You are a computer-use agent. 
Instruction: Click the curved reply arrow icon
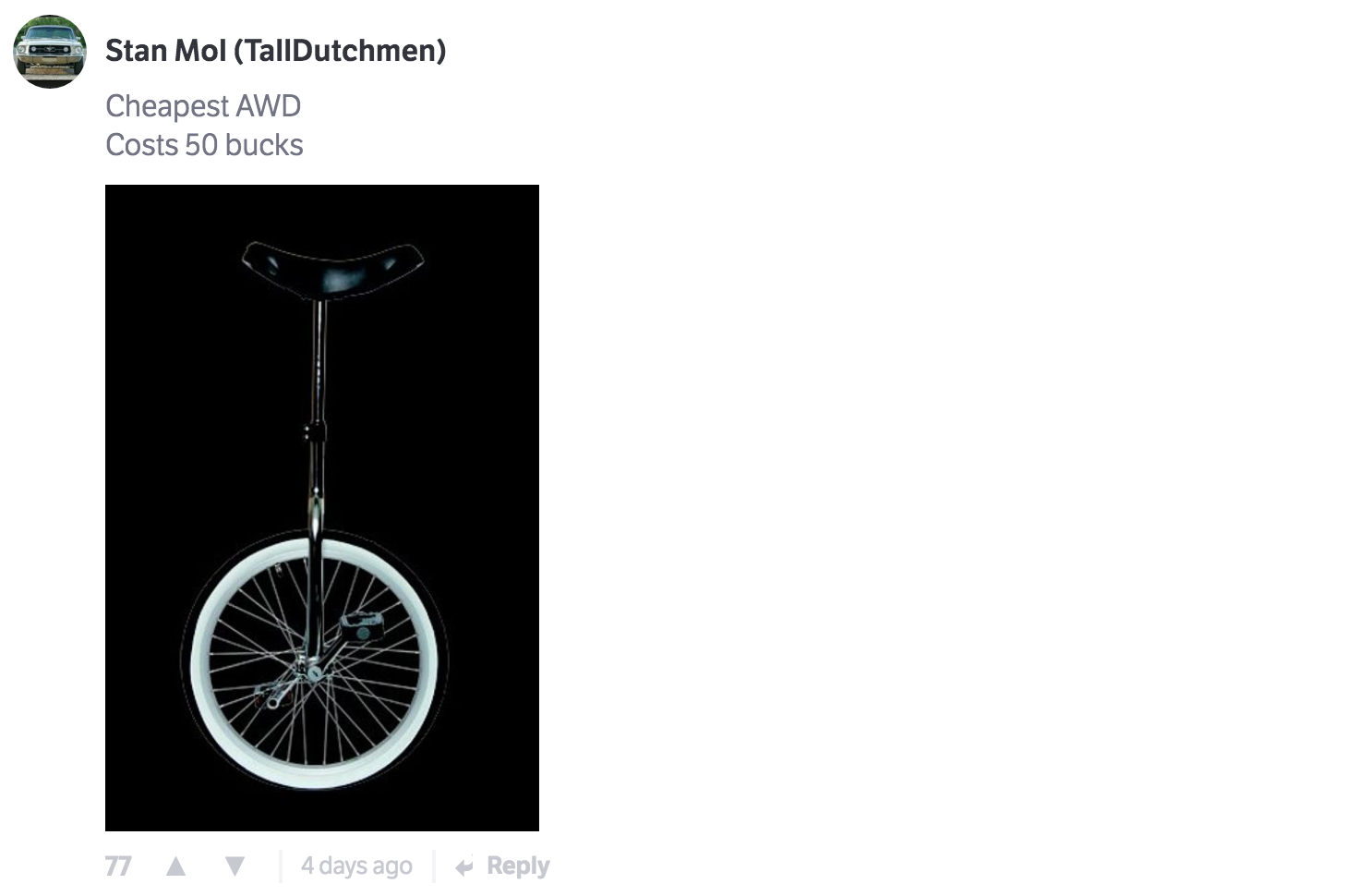(x=464, y=866)
